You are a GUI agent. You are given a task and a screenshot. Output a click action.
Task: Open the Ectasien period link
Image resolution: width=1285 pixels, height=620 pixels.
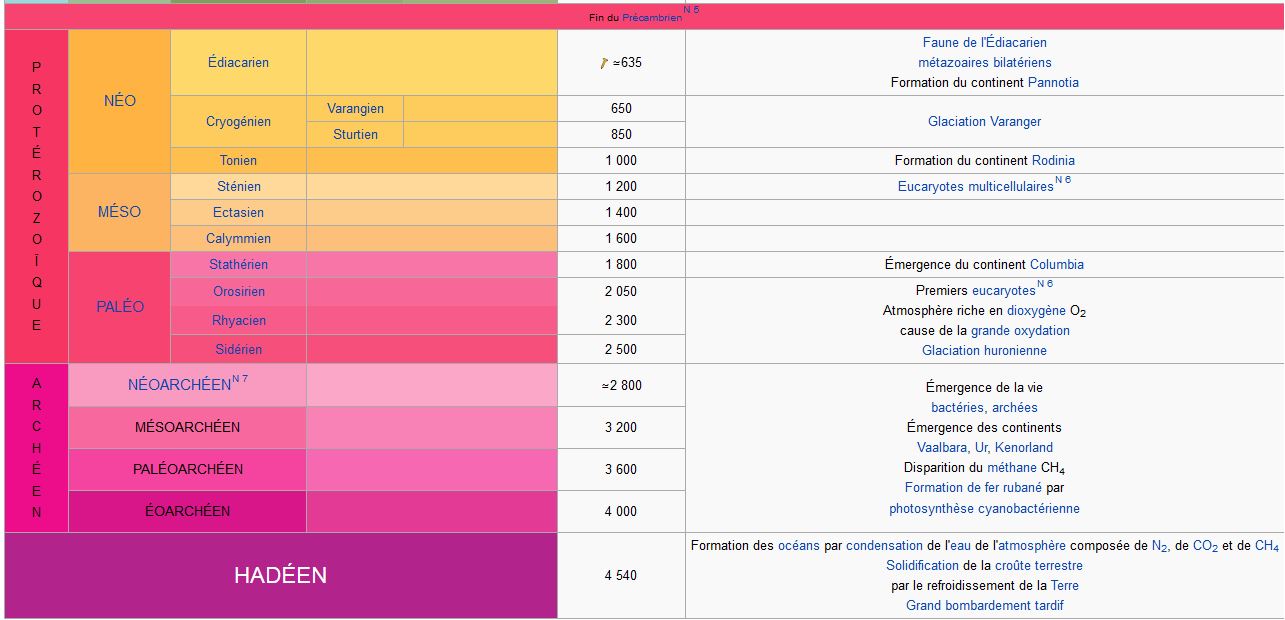[x=239, y=212]
